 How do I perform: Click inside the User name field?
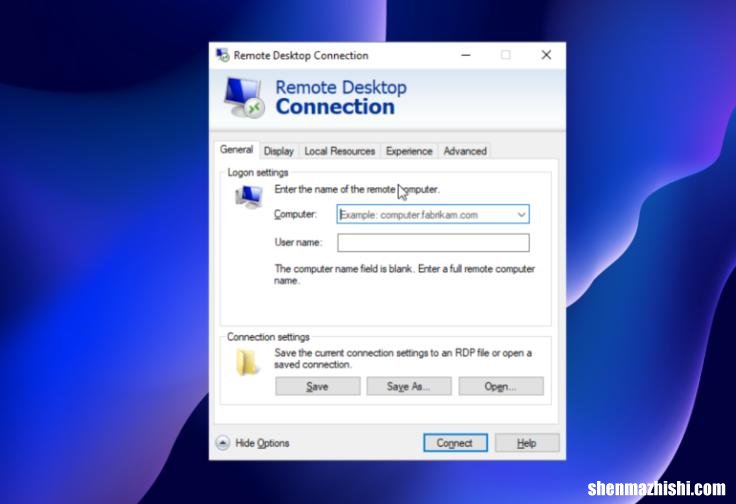pyautogui.click(x=433, y=243)
